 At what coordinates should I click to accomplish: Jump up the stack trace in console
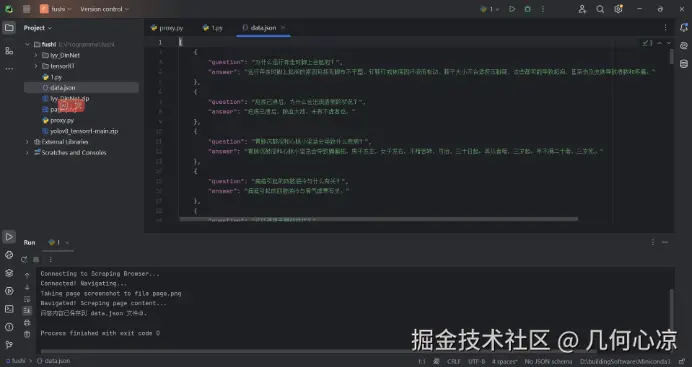[x=27, y=275]
